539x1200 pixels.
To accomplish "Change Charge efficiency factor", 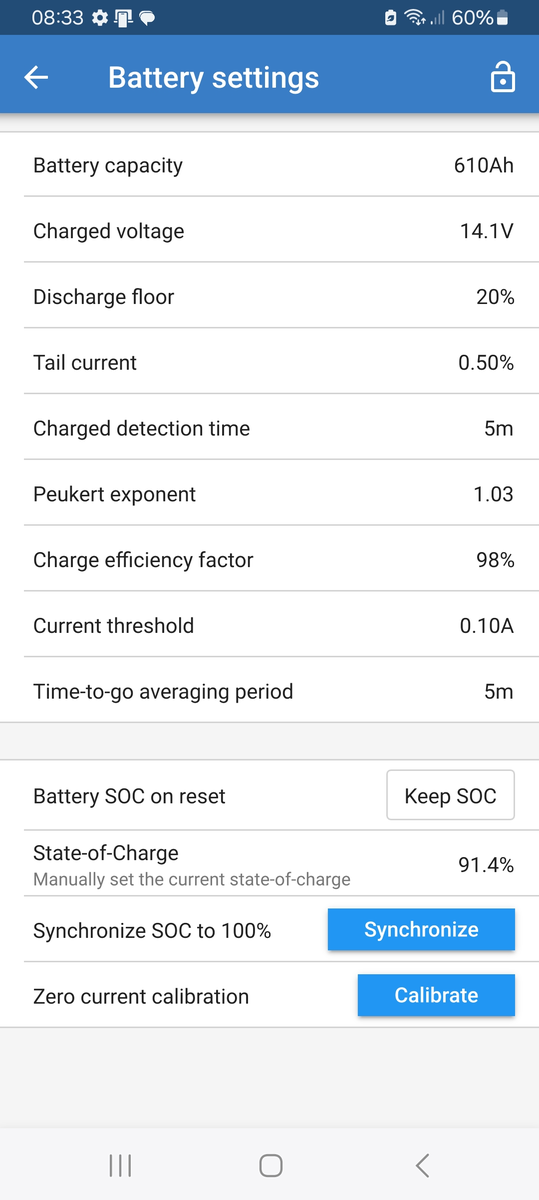I will 269,560.
